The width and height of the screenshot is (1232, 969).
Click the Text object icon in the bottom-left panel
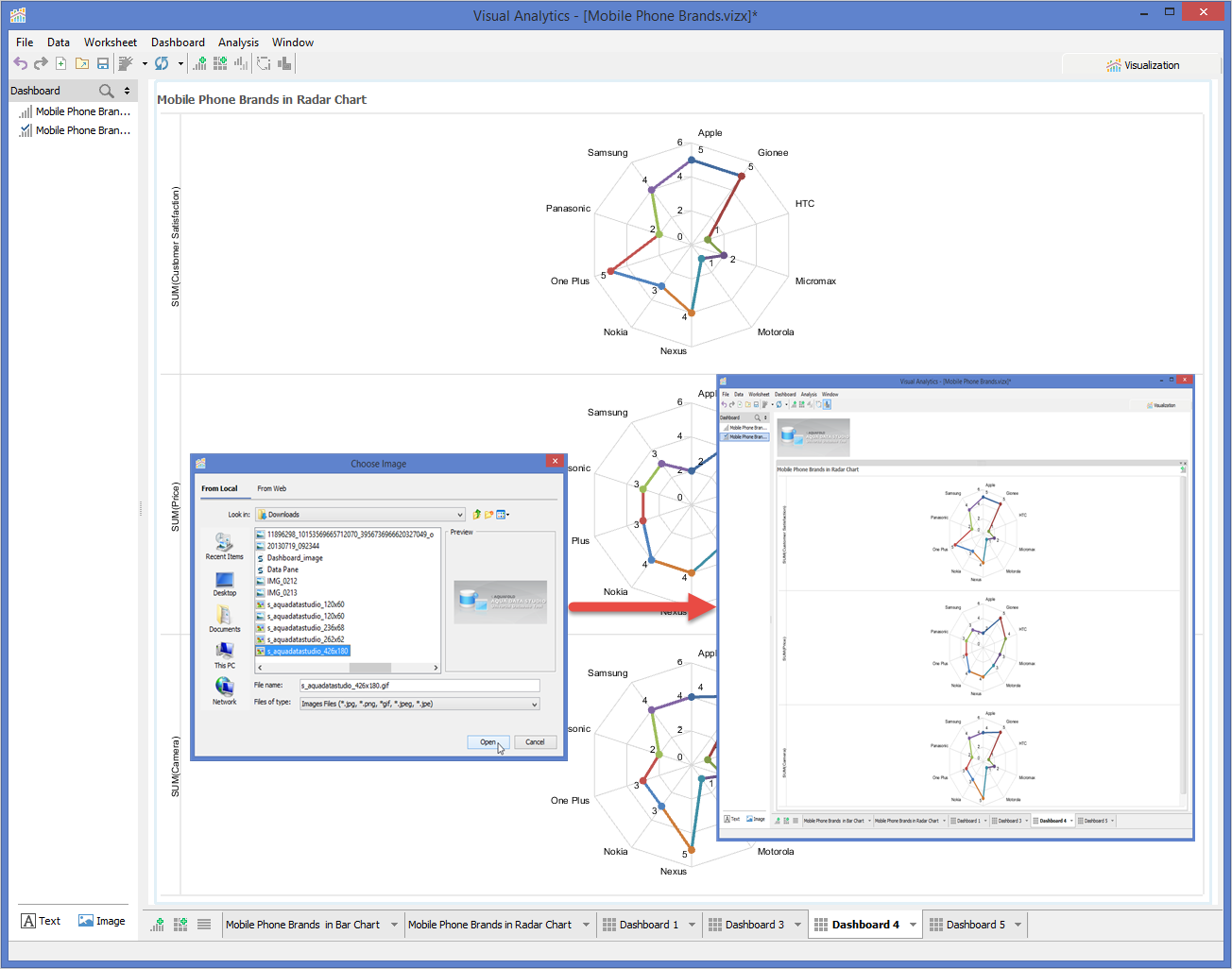tap(28, 921)
